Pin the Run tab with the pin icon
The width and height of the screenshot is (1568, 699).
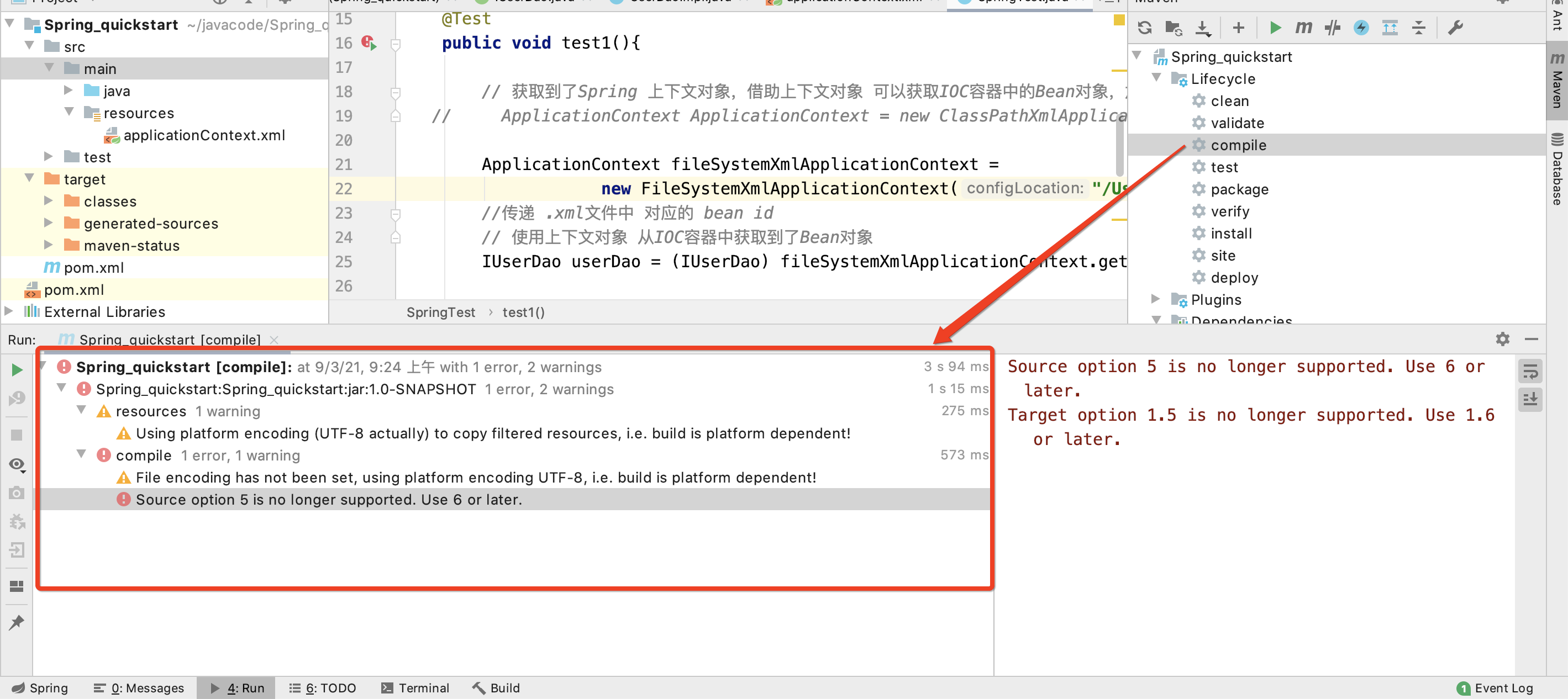point(17,622)
